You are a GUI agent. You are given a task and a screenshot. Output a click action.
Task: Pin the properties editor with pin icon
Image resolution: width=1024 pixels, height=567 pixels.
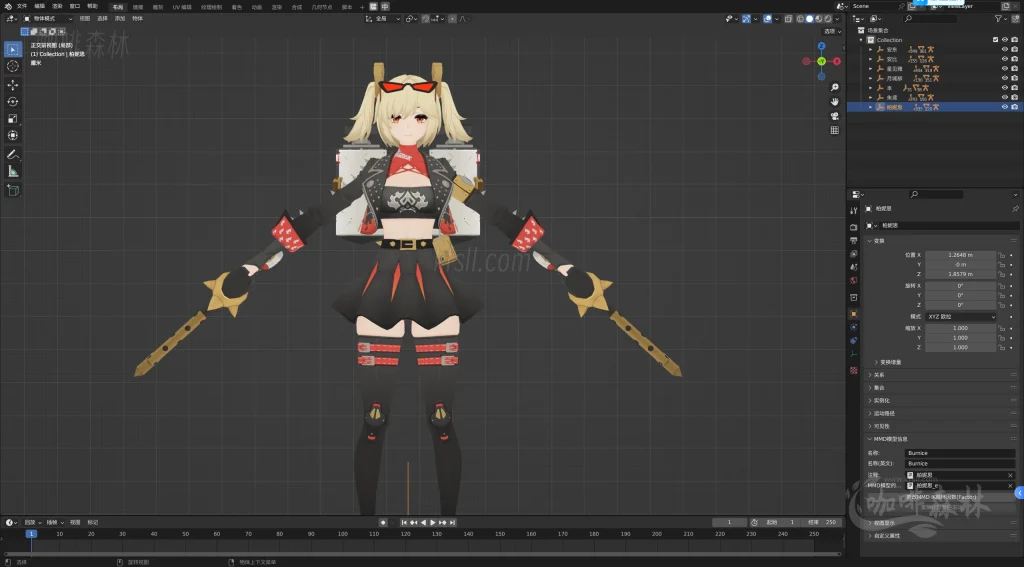click(x=1015, y=208)
